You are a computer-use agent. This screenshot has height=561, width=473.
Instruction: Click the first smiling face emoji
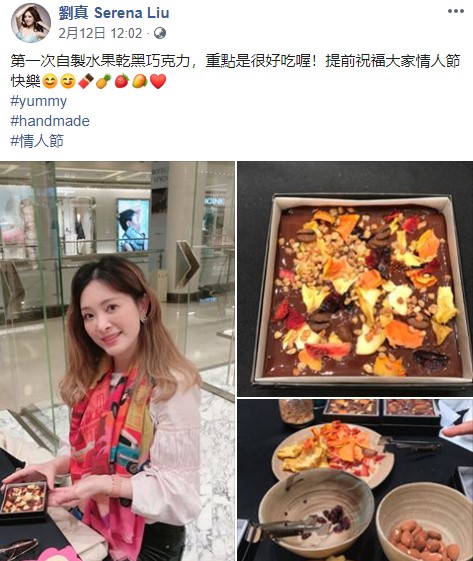tap(50, 81)
